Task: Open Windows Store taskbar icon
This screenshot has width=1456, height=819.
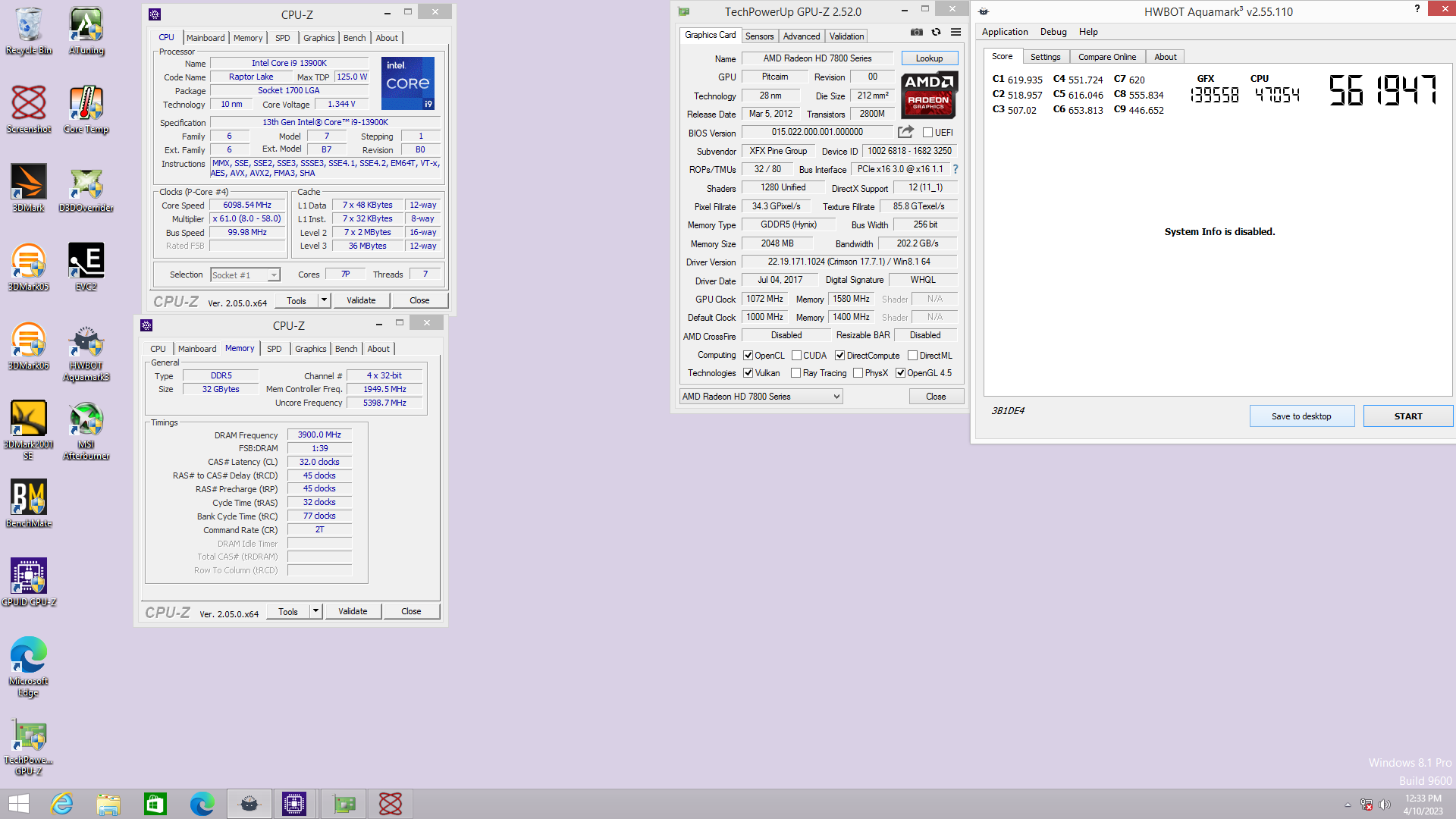Action: pyautogui.click(x=155, y=804)
